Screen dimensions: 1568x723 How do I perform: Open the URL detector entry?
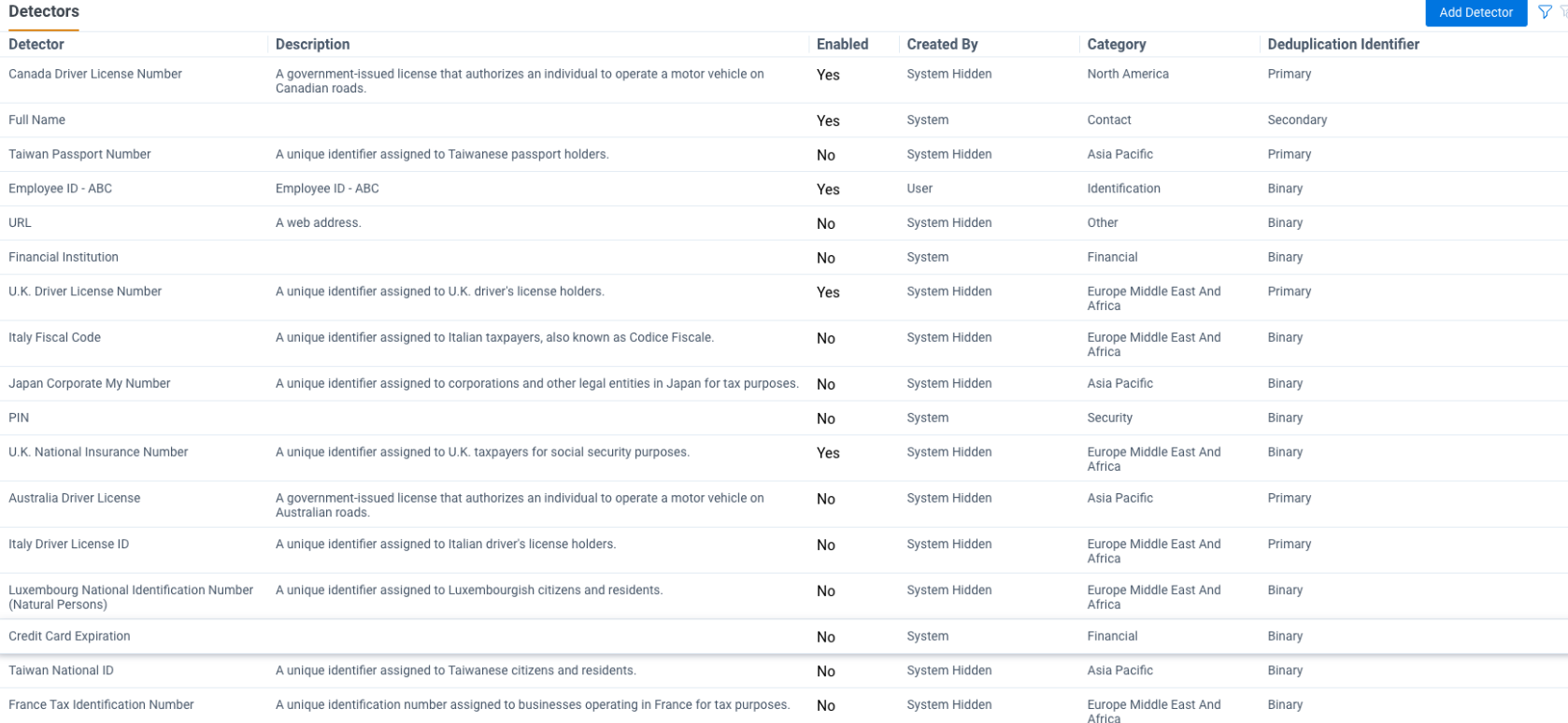point(20,223)
